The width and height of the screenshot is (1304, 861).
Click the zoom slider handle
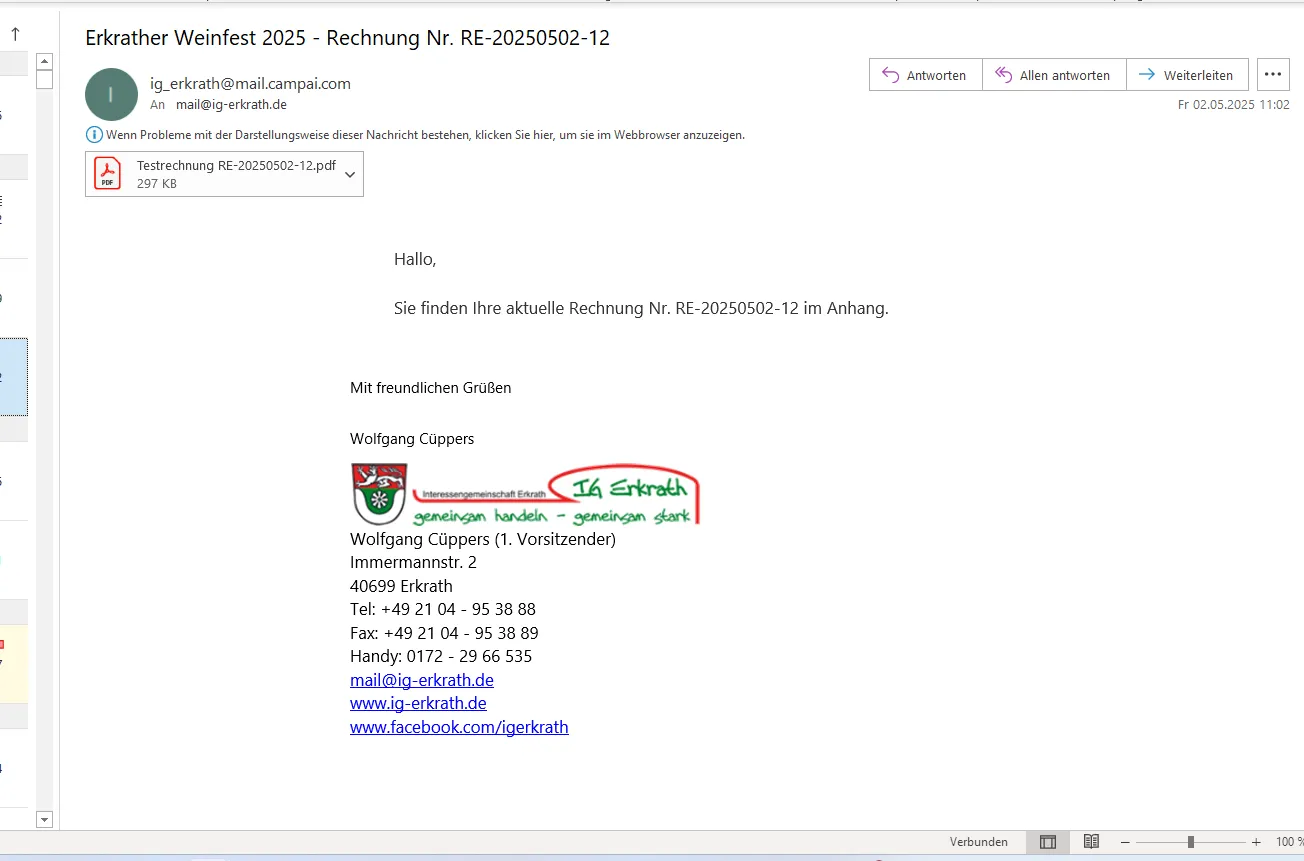pos(1190,842)
